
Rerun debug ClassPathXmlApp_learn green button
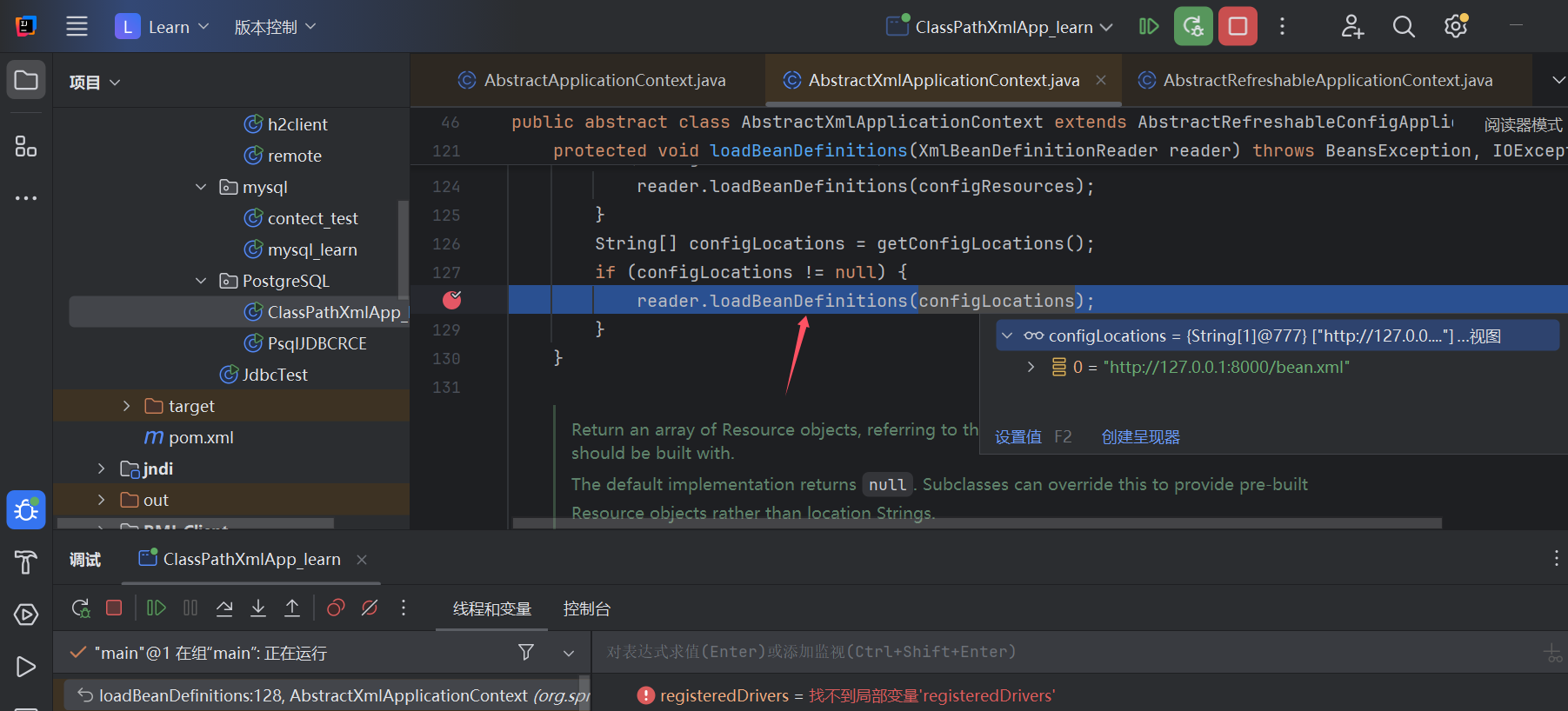point(1193,26)
